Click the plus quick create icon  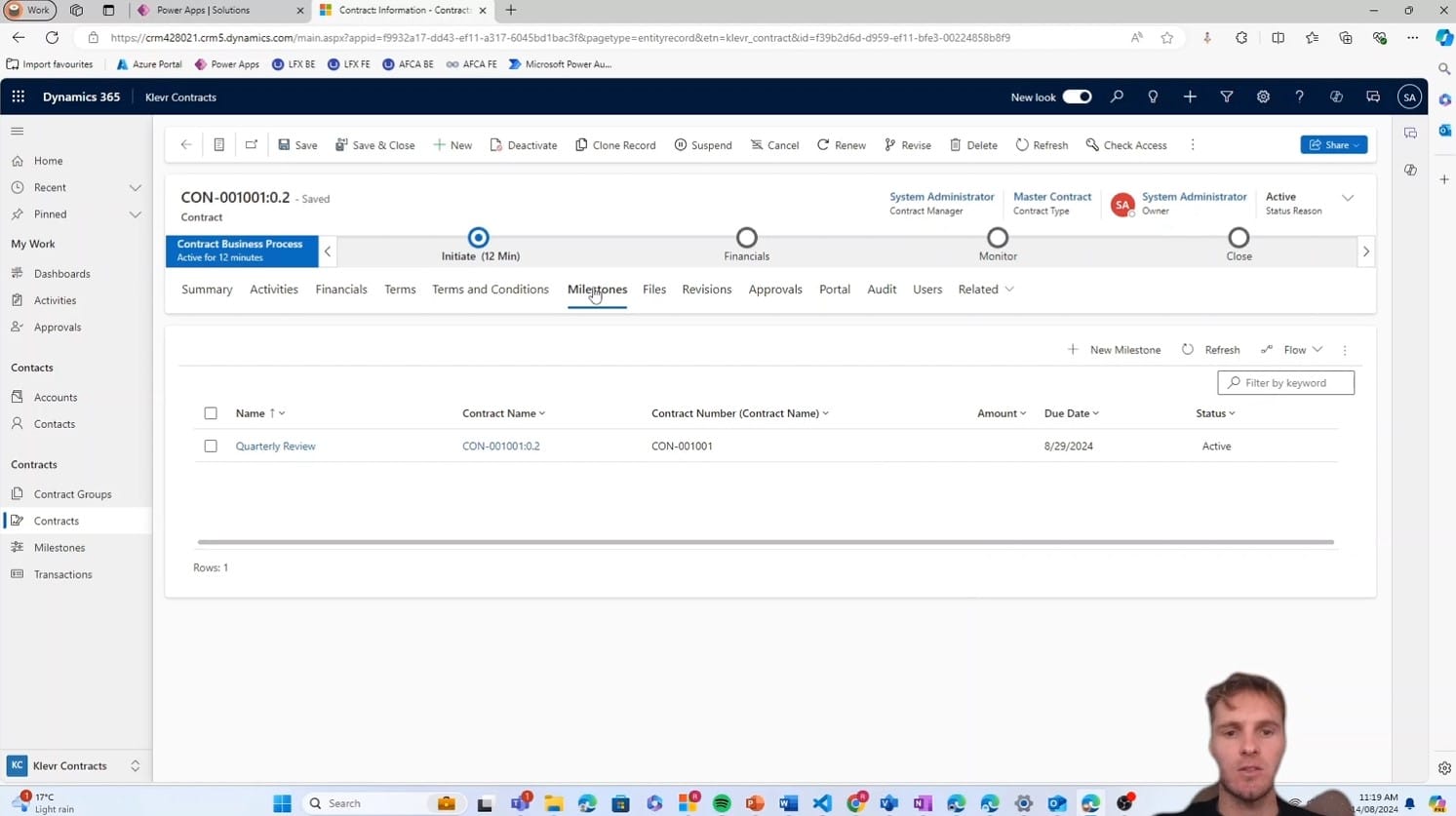[1190, 97]
